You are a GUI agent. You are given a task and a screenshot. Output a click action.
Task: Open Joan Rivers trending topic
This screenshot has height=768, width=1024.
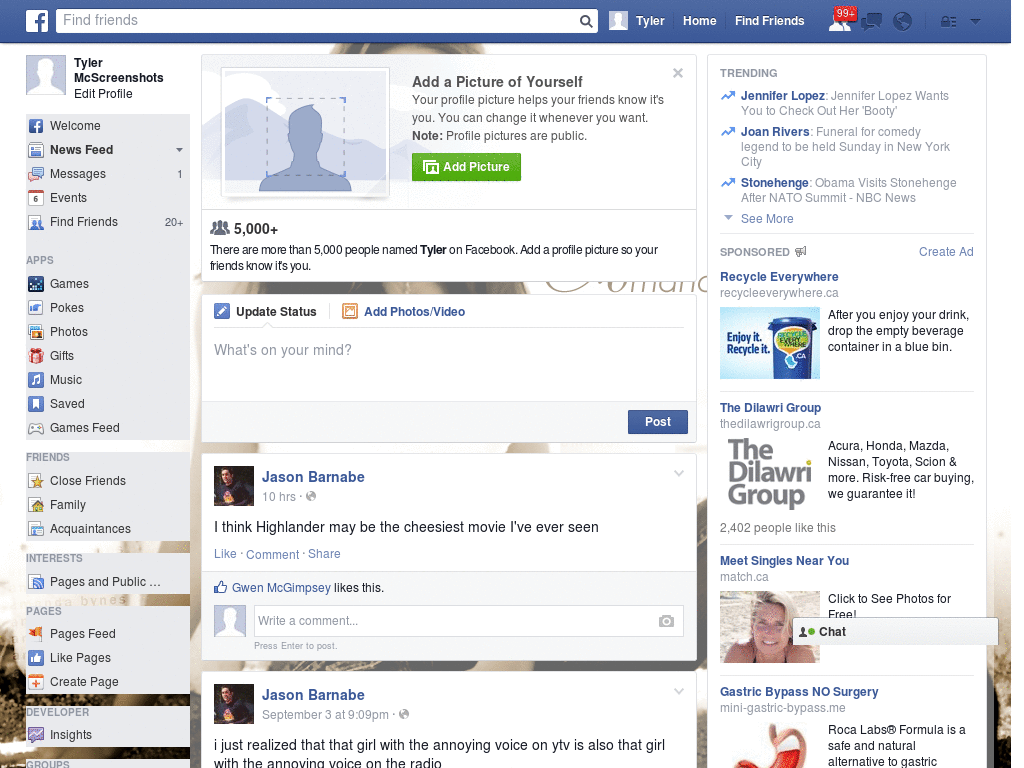(775, 132)
